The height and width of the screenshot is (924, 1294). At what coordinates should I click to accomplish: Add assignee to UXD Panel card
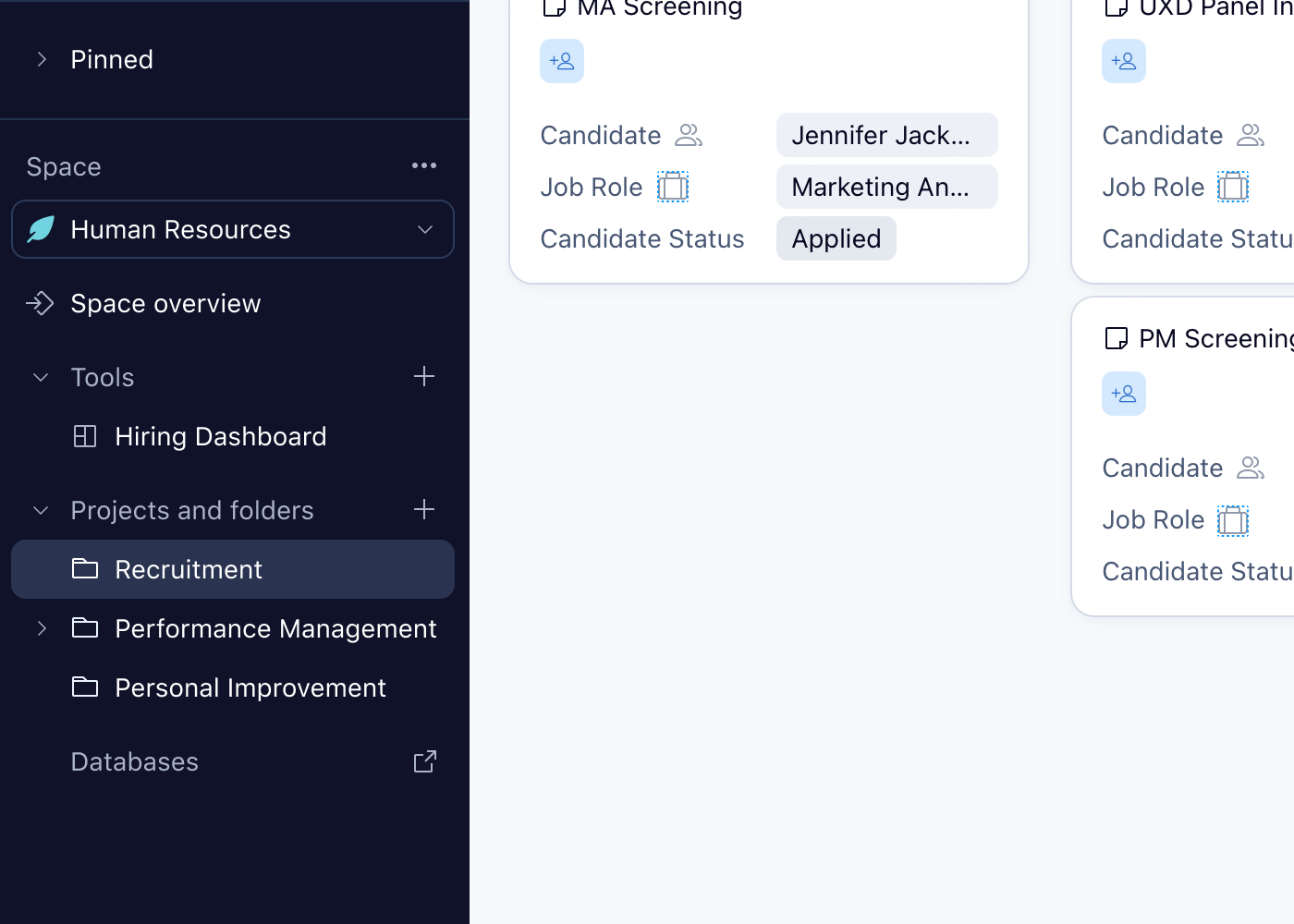(1124, 61)
